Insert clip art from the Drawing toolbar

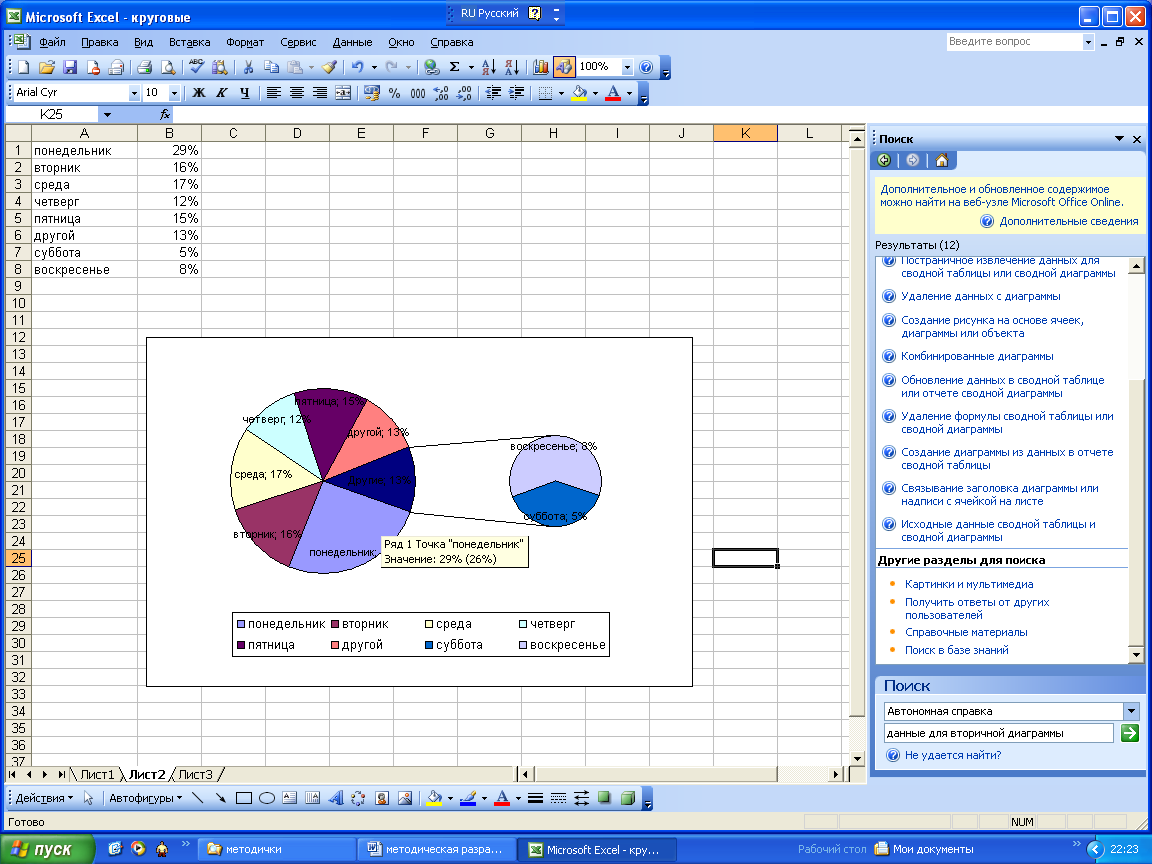click(381, 798)
